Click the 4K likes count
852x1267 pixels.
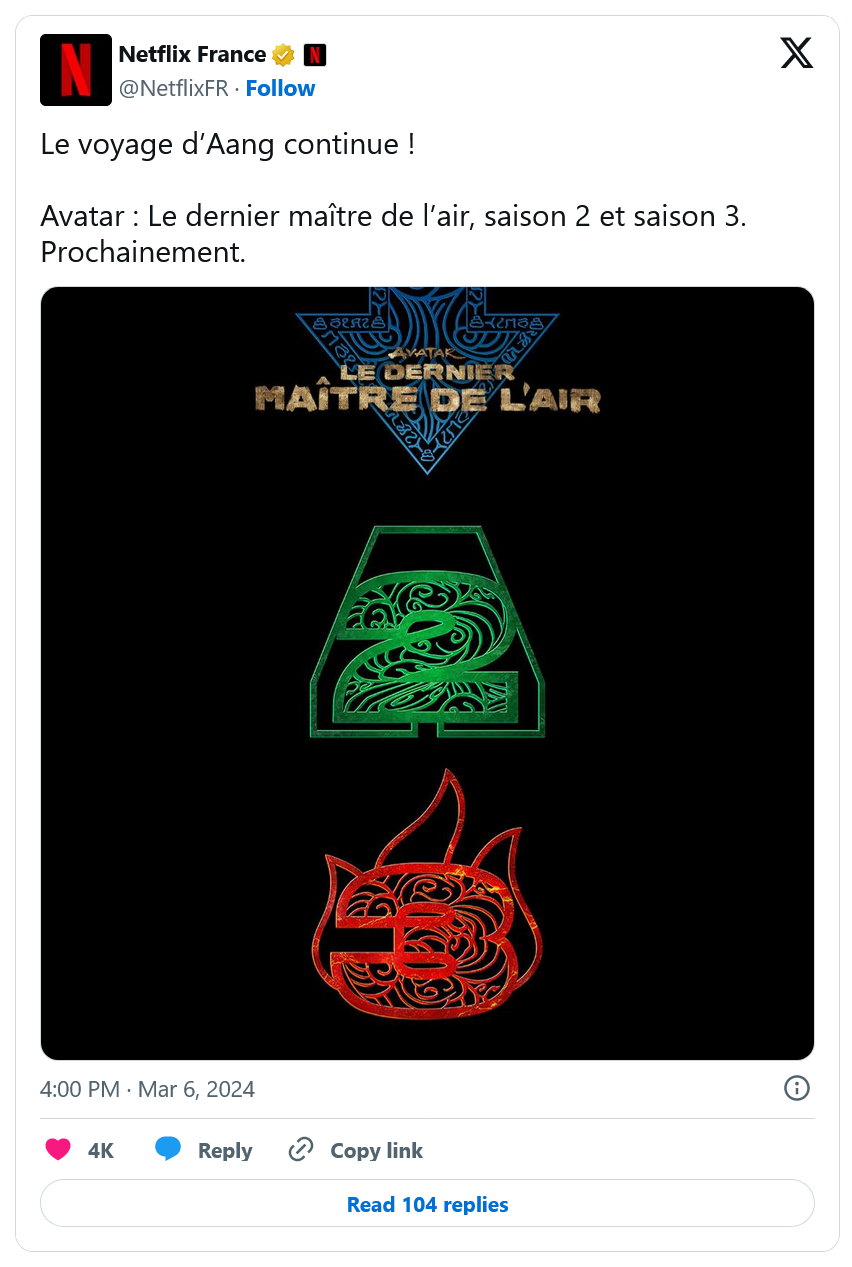[101, 1151]
